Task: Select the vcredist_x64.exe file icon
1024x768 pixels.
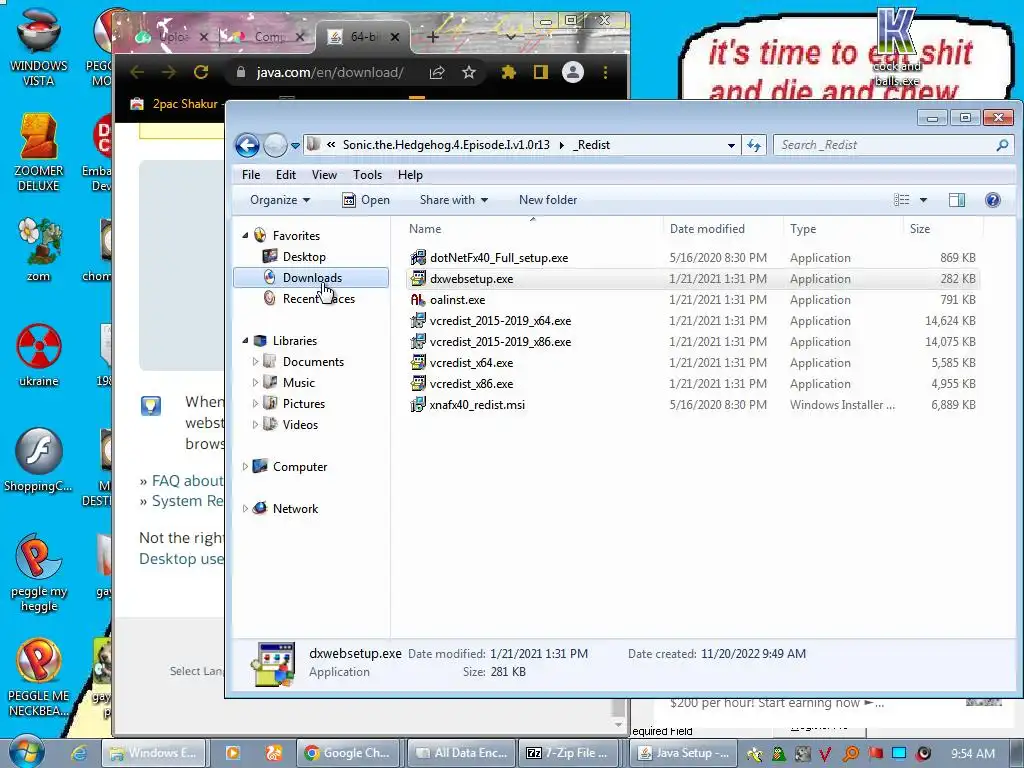Action: point(418,362)
